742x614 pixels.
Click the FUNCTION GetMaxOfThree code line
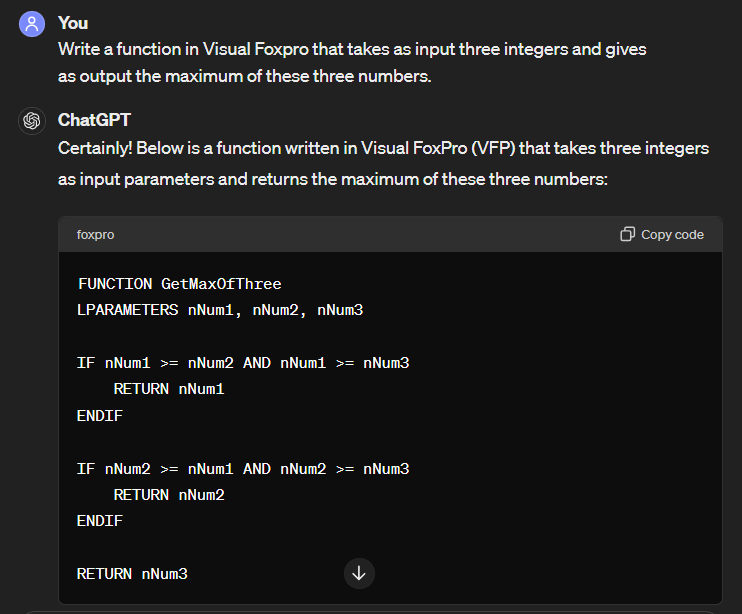click(x=179, y=284)
